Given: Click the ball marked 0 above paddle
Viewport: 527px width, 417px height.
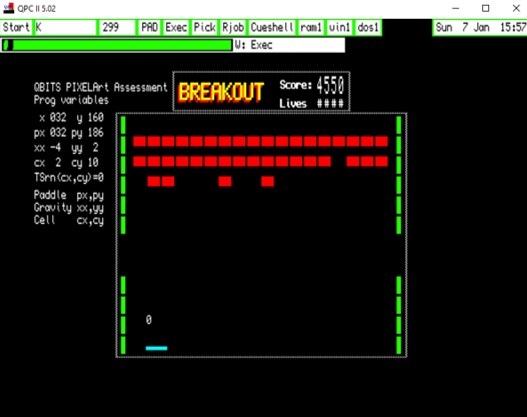Looking at the screenshot, I should tap(149, 320).
